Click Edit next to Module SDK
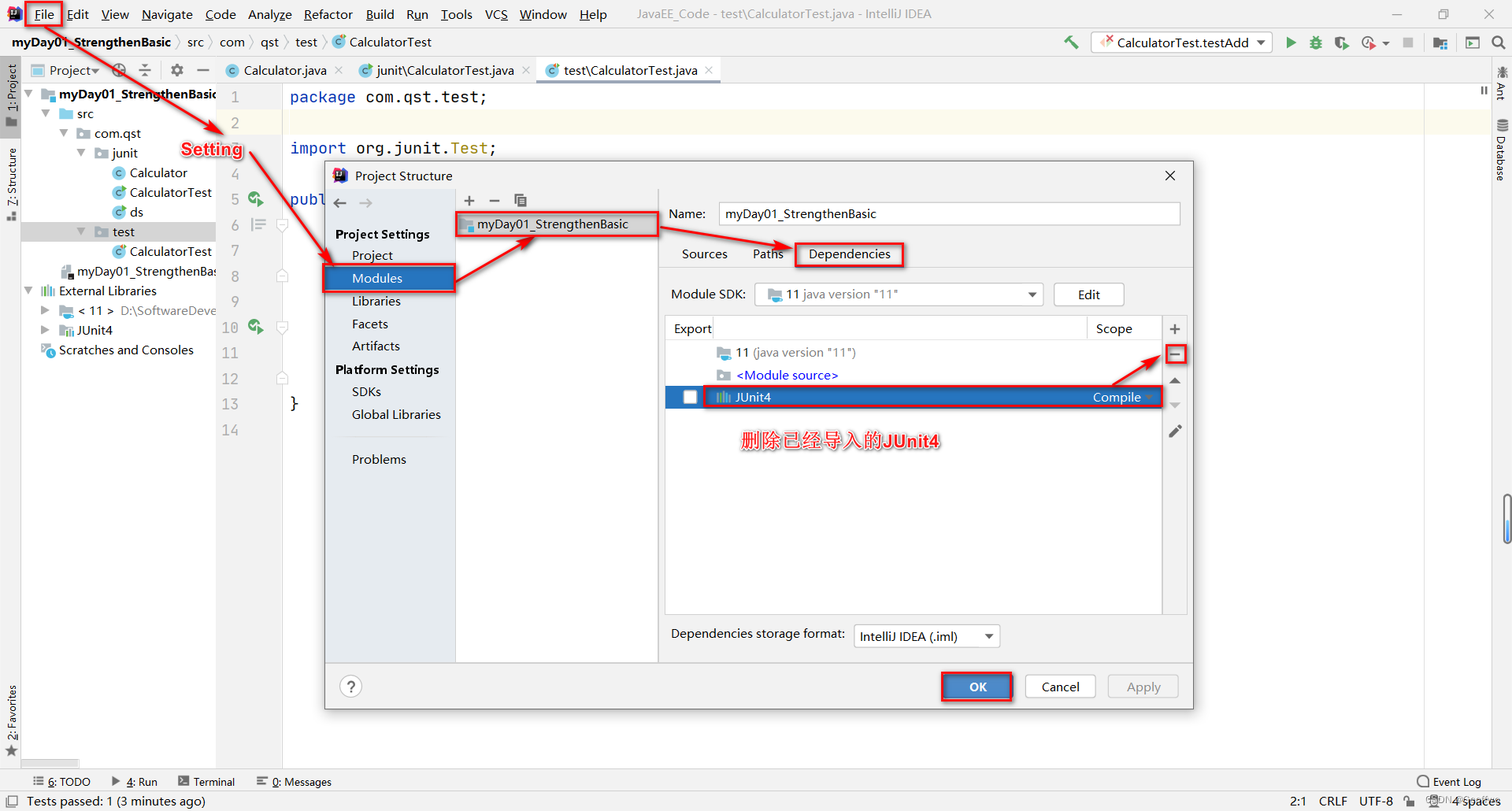Image resolution: width=1512 pixels, height=811 pixels. (1088, 294)
